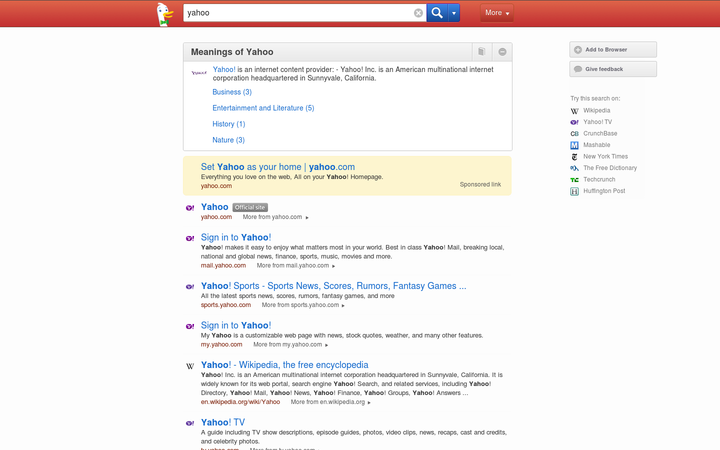Click favicon beside Yahoo official result

(190, 208)
